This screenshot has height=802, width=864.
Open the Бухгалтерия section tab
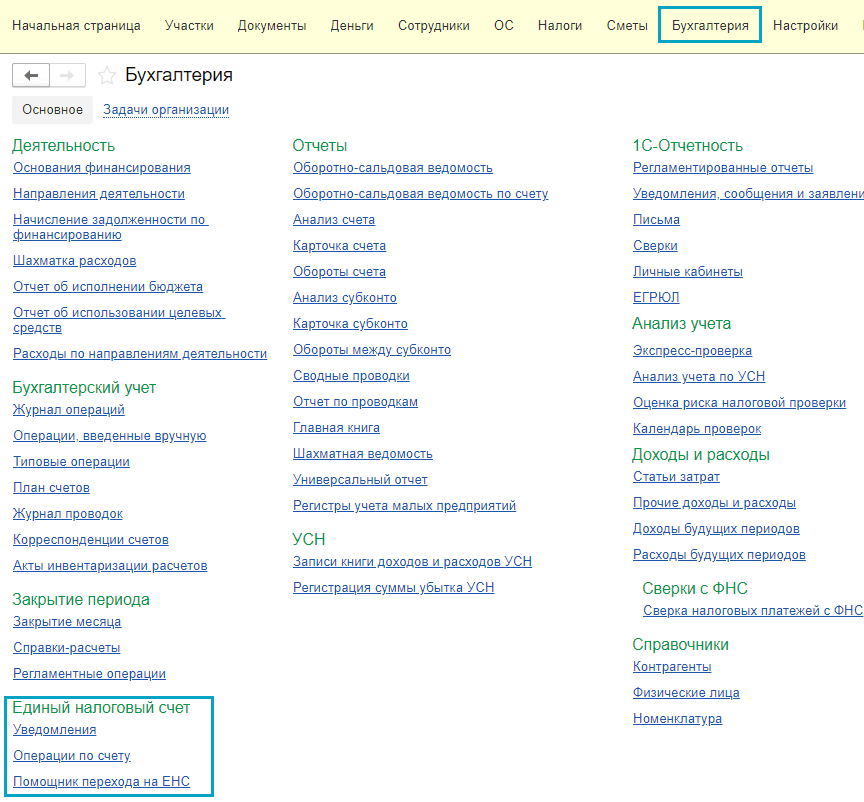point(710,25)
